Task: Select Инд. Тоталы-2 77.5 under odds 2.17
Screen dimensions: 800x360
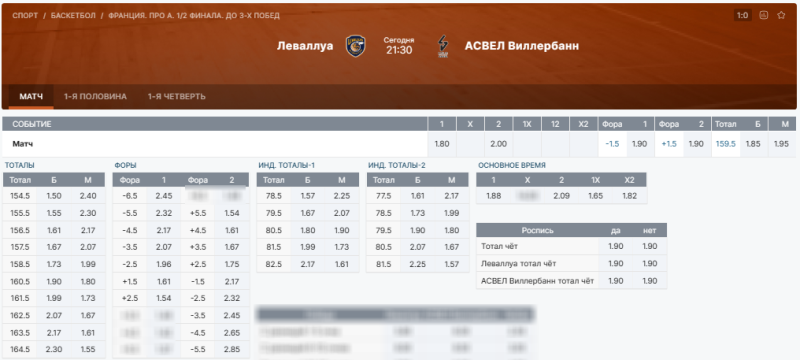Action: [x=452, y=196]
